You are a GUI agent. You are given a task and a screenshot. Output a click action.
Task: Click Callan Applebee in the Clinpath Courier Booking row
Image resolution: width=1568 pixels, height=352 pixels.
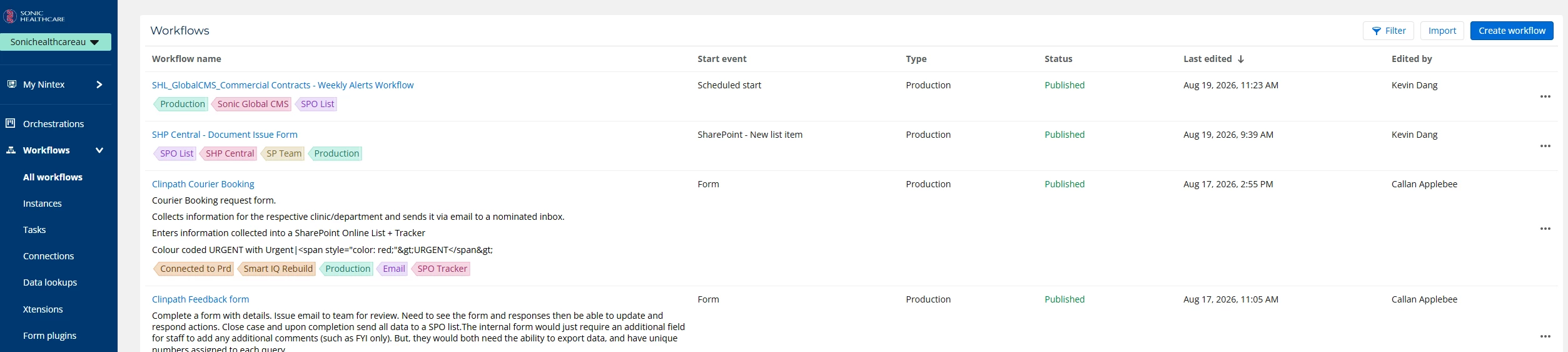(x=1424, y=184)
